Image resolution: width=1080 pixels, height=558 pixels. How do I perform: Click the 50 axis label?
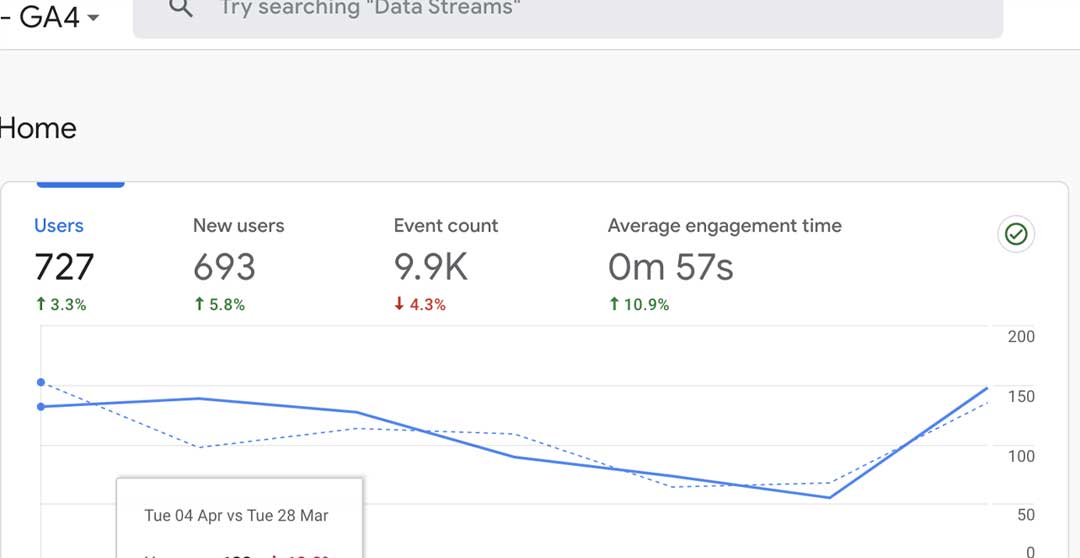tap(1026, 515)
